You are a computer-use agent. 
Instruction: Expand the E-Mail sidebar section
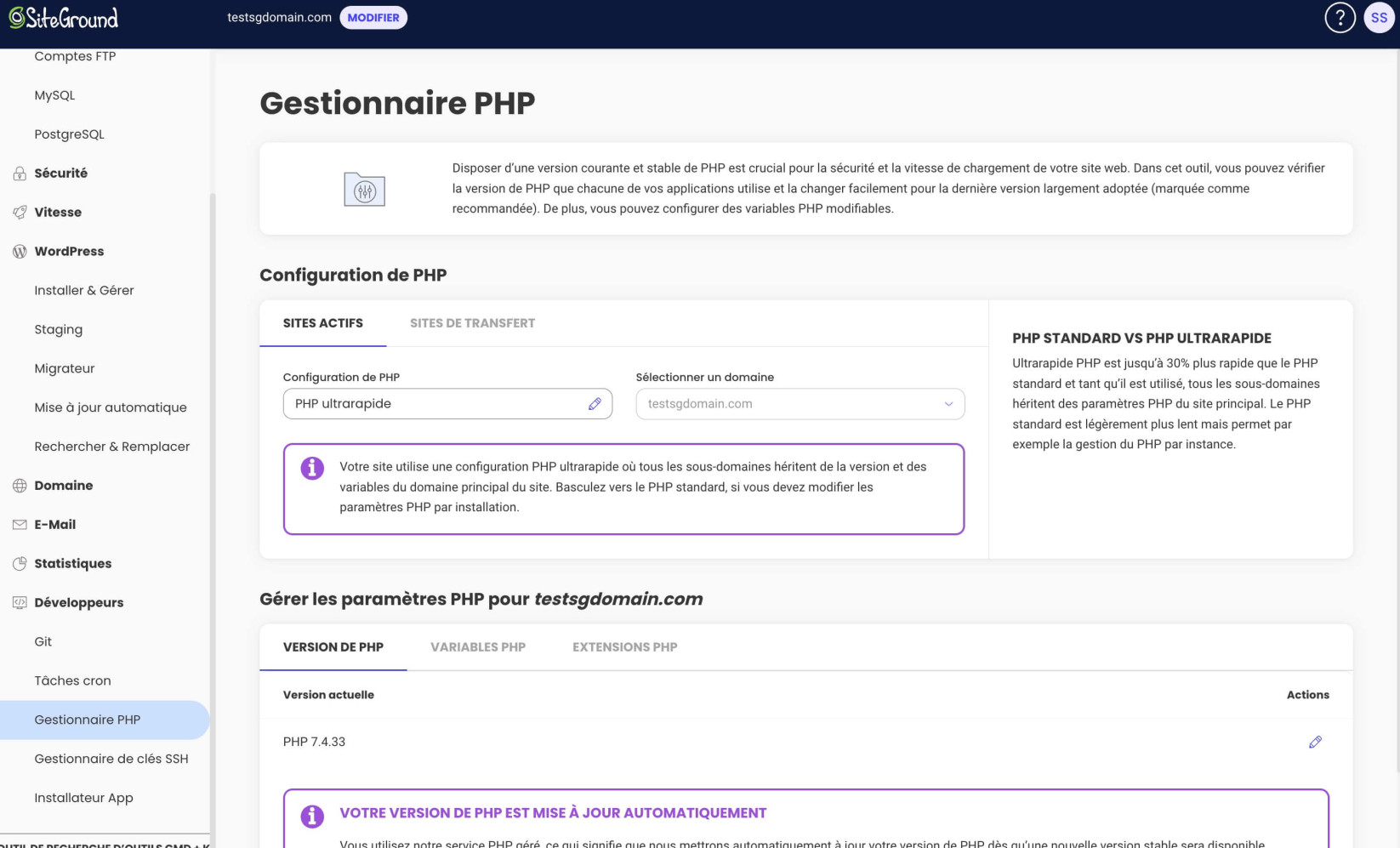click(55, 525)
